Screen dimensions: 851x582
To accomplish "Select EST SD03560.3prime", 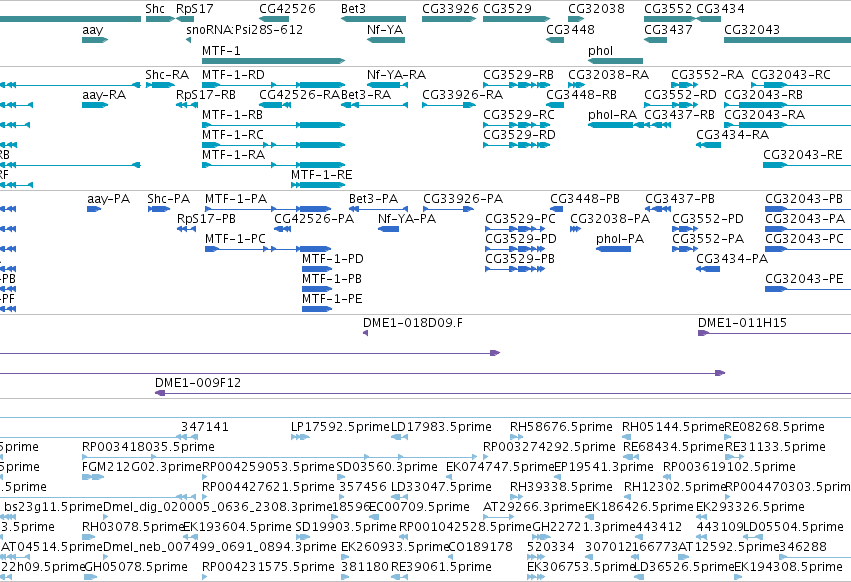I will click(342, 477).
